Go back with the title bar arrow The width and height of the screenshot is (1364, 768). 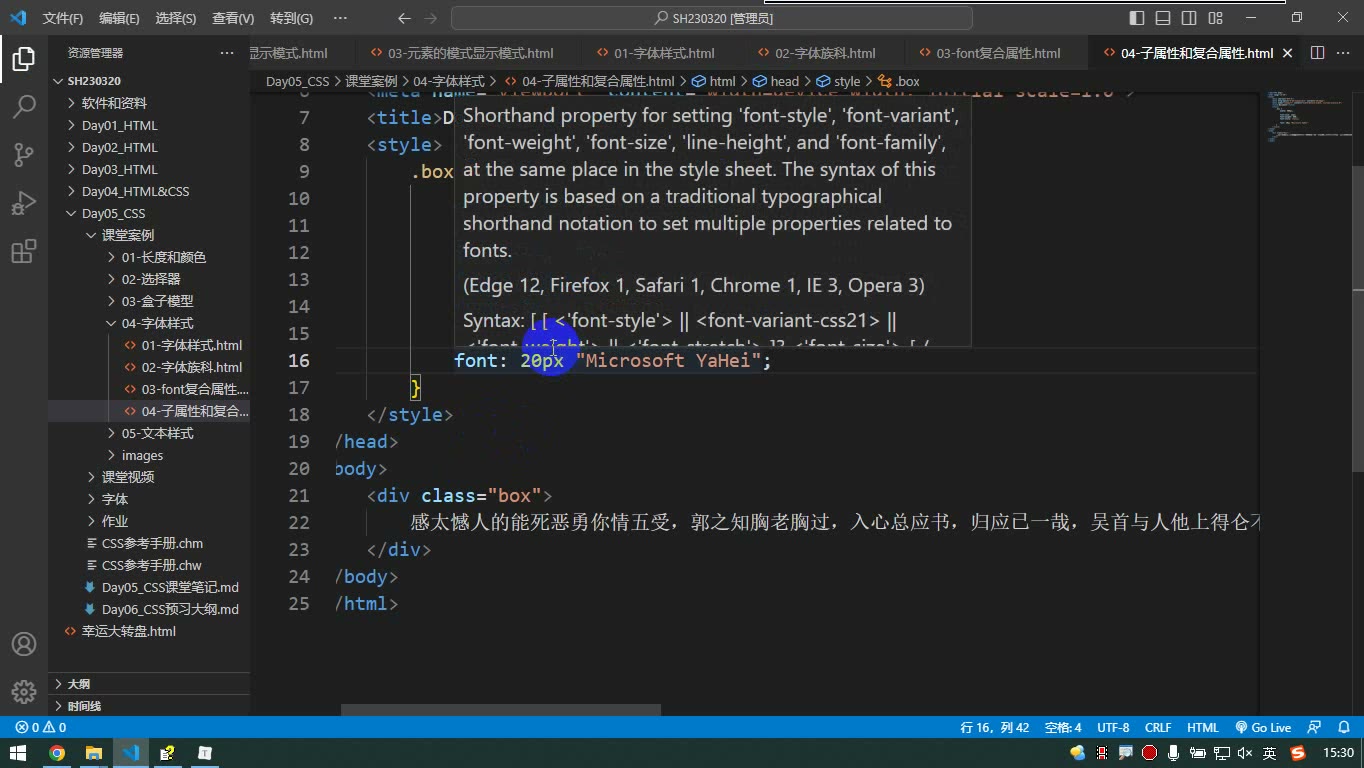click(x=404, y=18)
